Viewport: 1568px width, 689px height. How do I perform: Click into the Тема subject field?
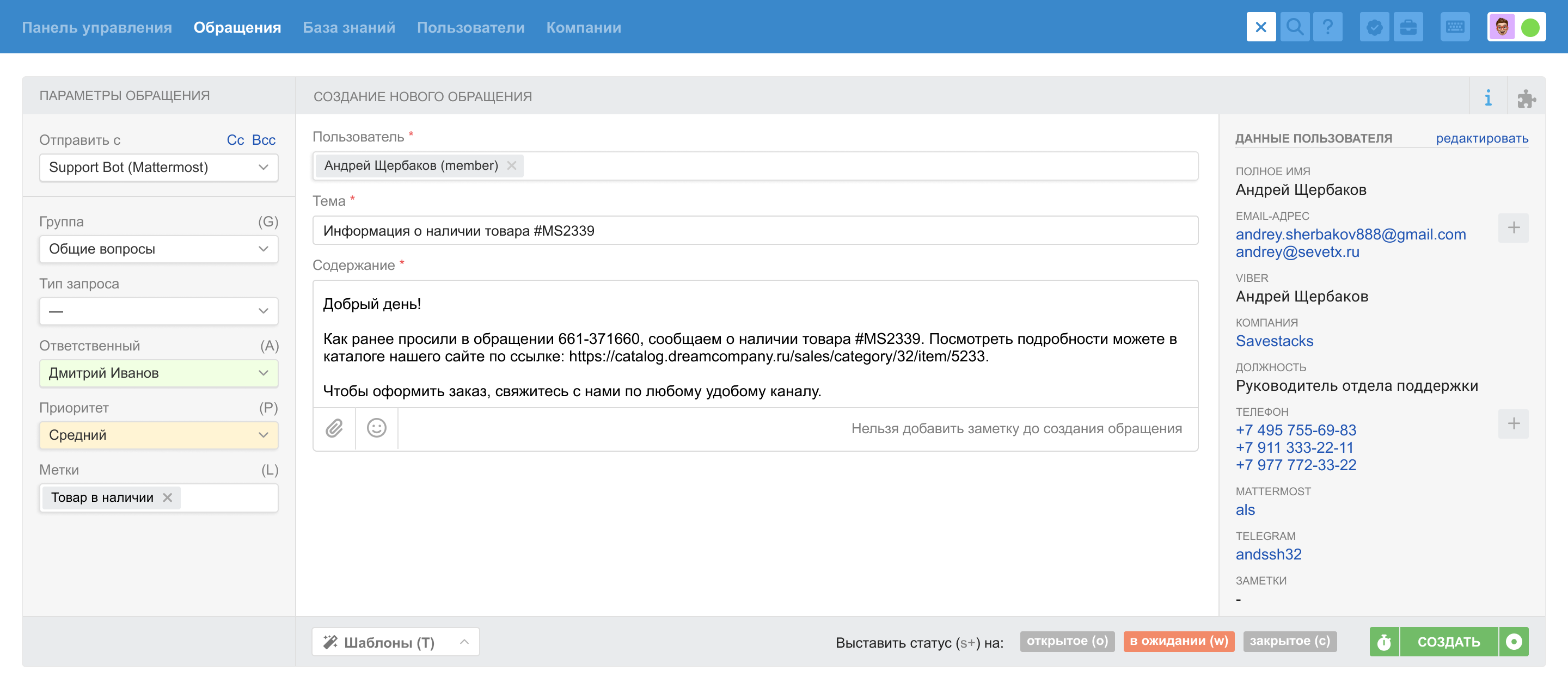(x=755, y=231)
